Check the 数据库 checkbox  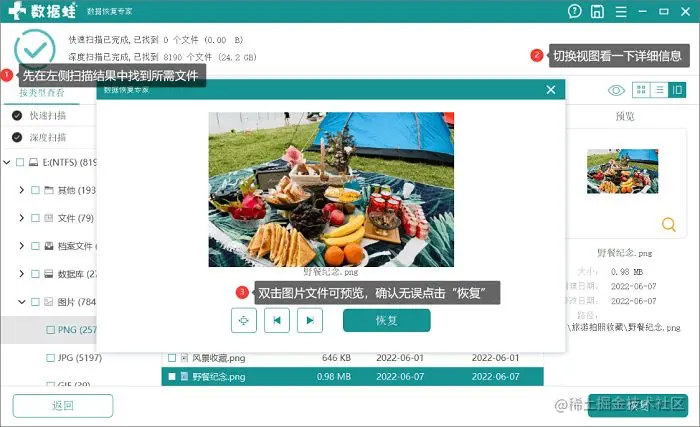pyautogui.click(x=35, y=274)
